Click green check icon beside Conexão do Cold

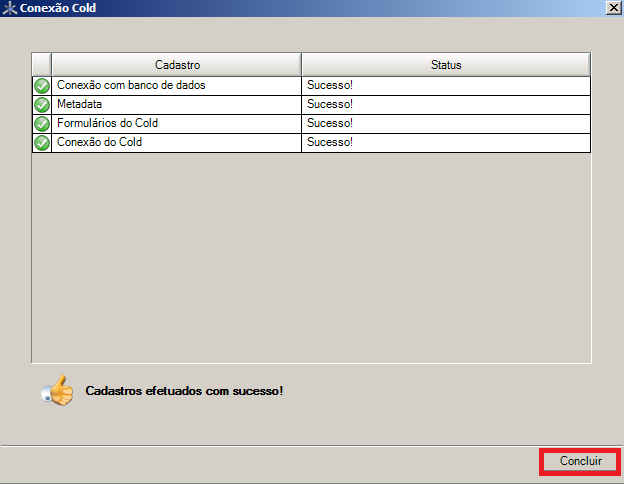[x=42, y=143]
